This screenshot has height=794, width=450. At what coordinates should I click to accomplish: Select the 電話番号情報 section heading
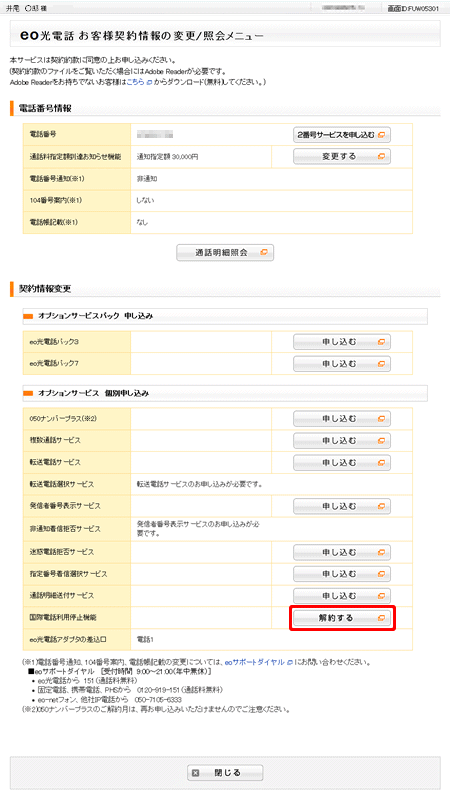point(45,108)
